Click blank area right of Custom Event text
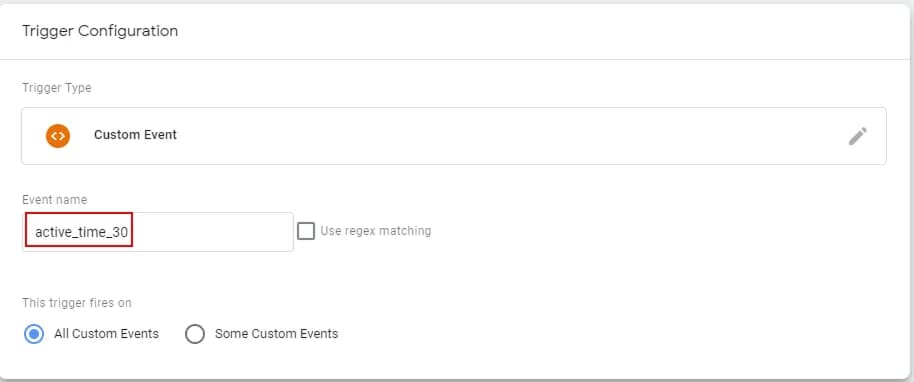 pos(507,136)
